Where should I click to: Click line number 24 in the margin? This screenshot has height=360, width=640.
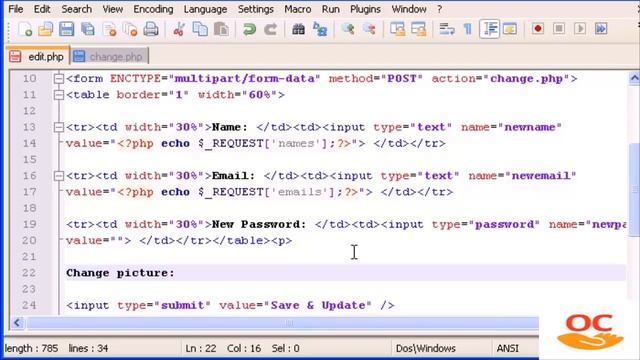coord(29,305)
